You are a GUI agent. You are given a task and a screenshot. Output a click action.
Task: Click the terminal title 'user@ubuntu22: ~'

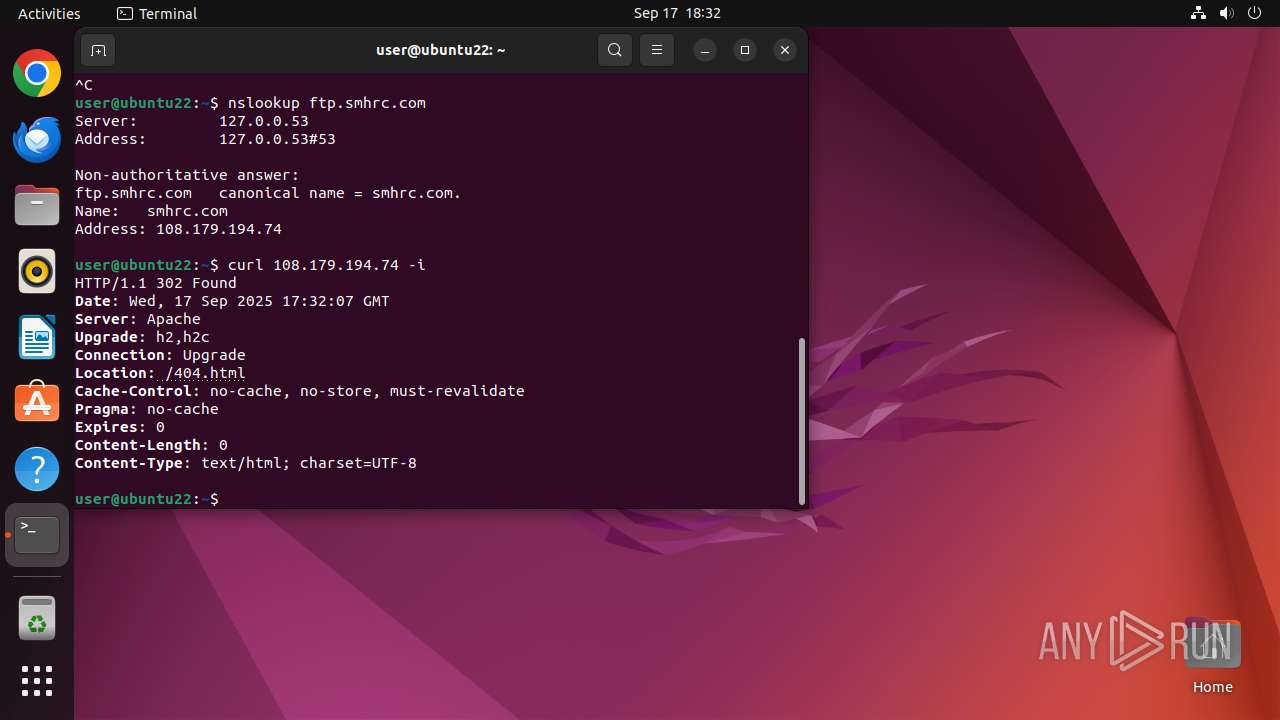coord(441,50)
